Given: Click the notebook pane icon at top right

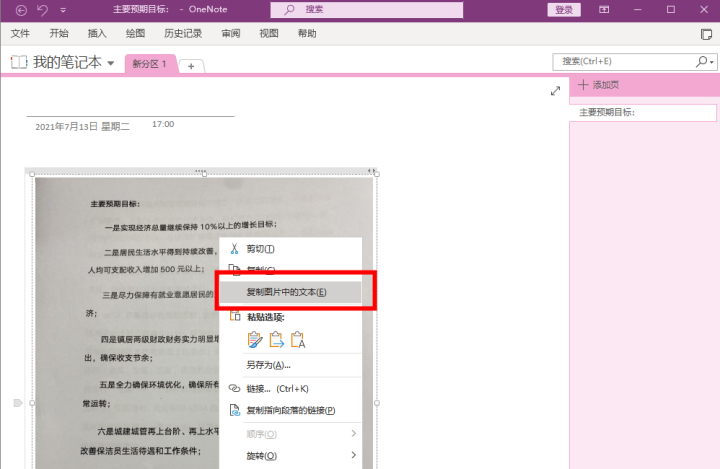Looking at the screenshot, I should [x=706, y=34].
